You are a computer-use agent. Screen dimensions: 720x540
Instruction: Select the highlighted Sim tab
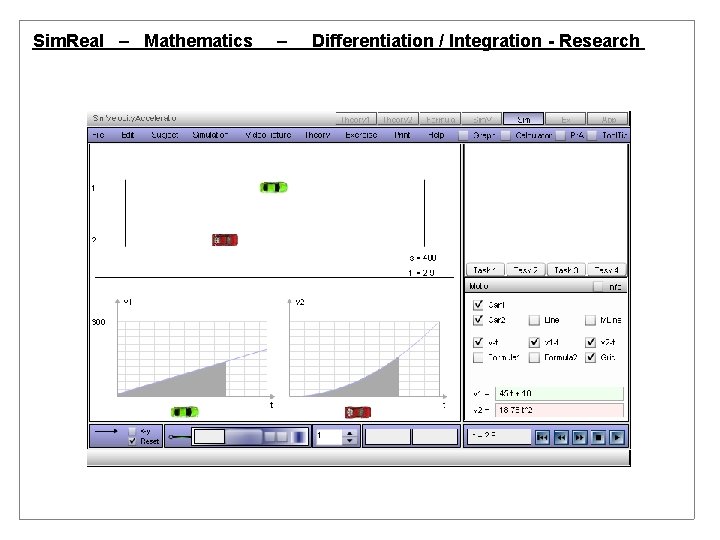(523, 119)
